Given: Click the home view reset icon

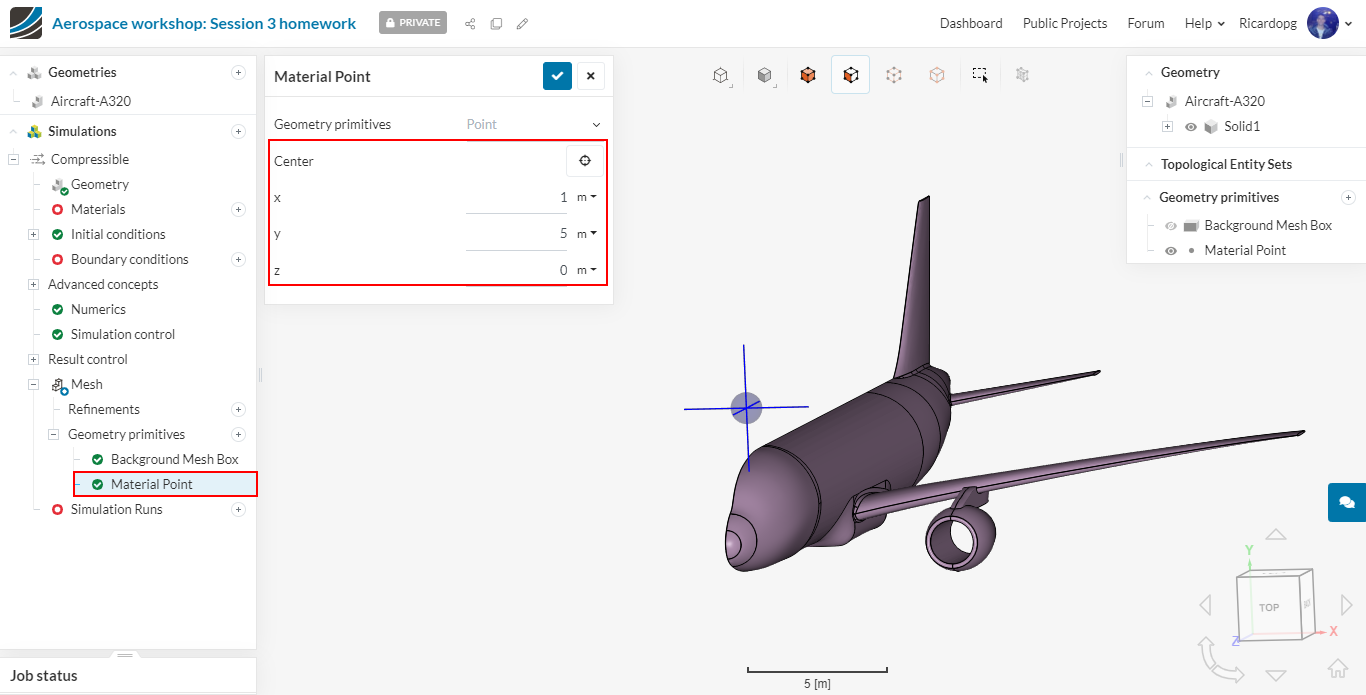Looking at the screenshot, I should 1337,668.
